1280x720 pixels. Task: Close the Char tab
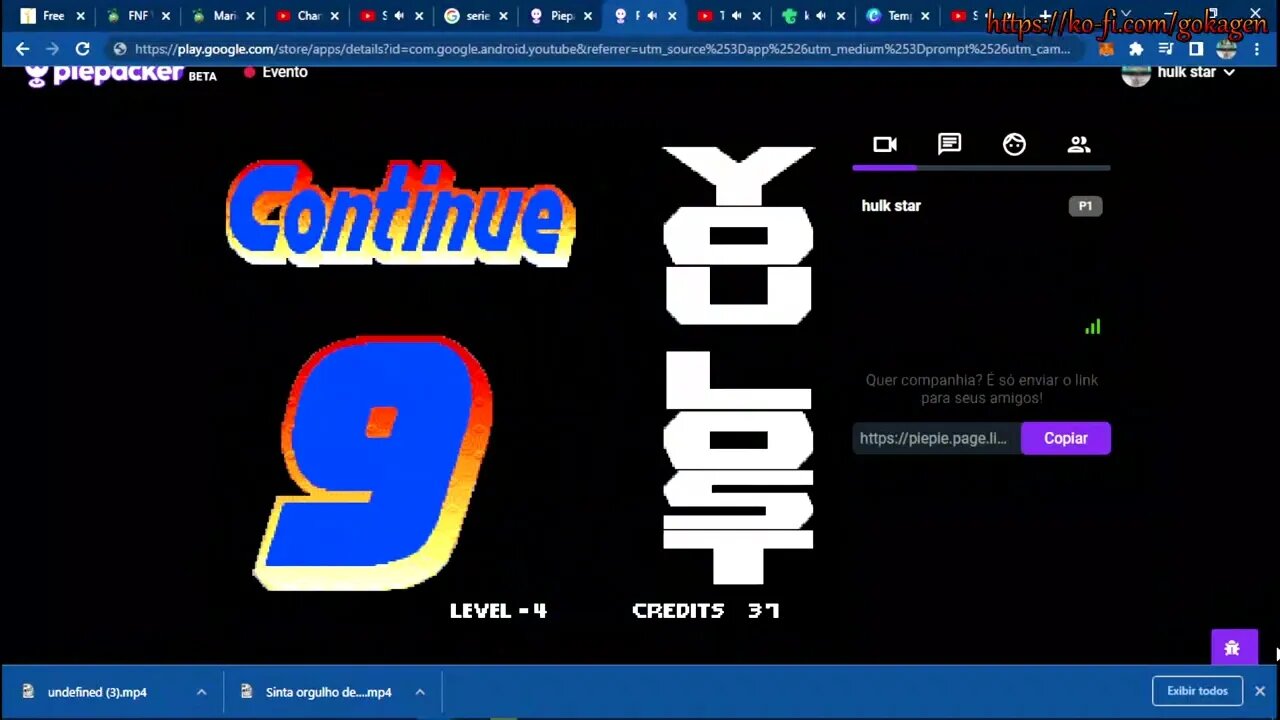[335, 16]
